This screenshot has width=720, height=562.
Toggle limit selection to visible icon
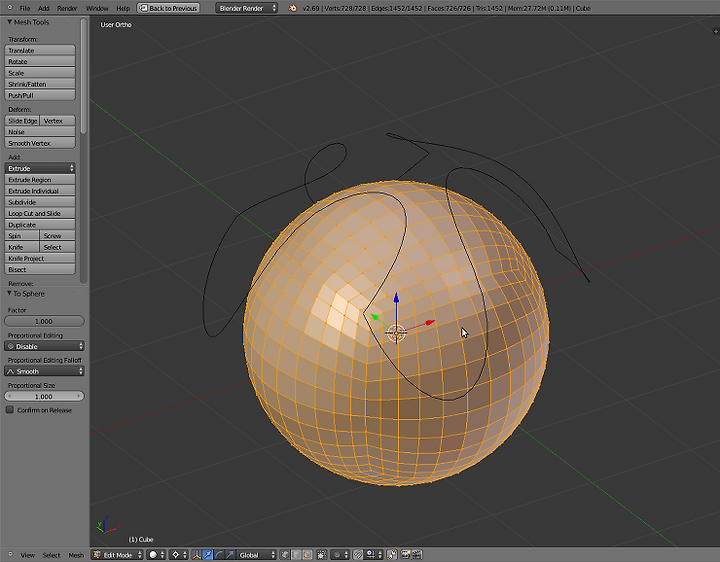(322, 555)
